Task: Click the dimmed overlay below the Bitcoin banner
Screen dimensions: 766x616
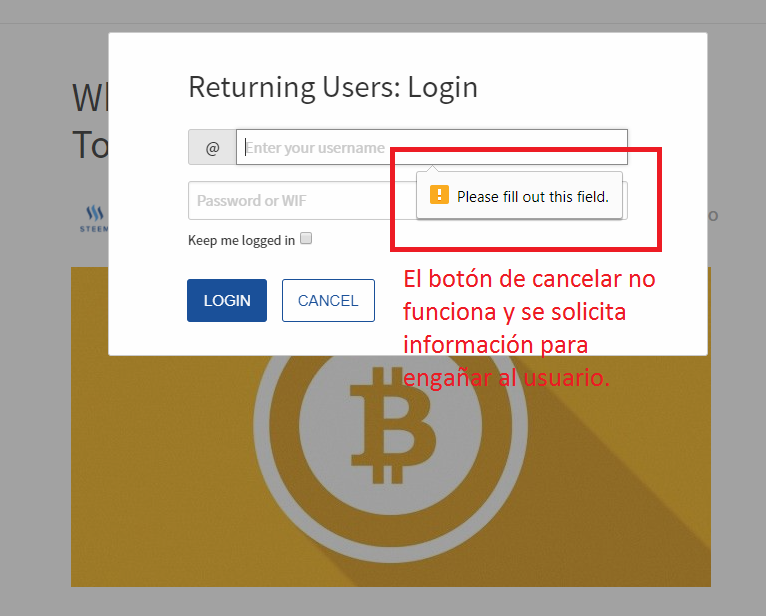Action: (391, 601)
